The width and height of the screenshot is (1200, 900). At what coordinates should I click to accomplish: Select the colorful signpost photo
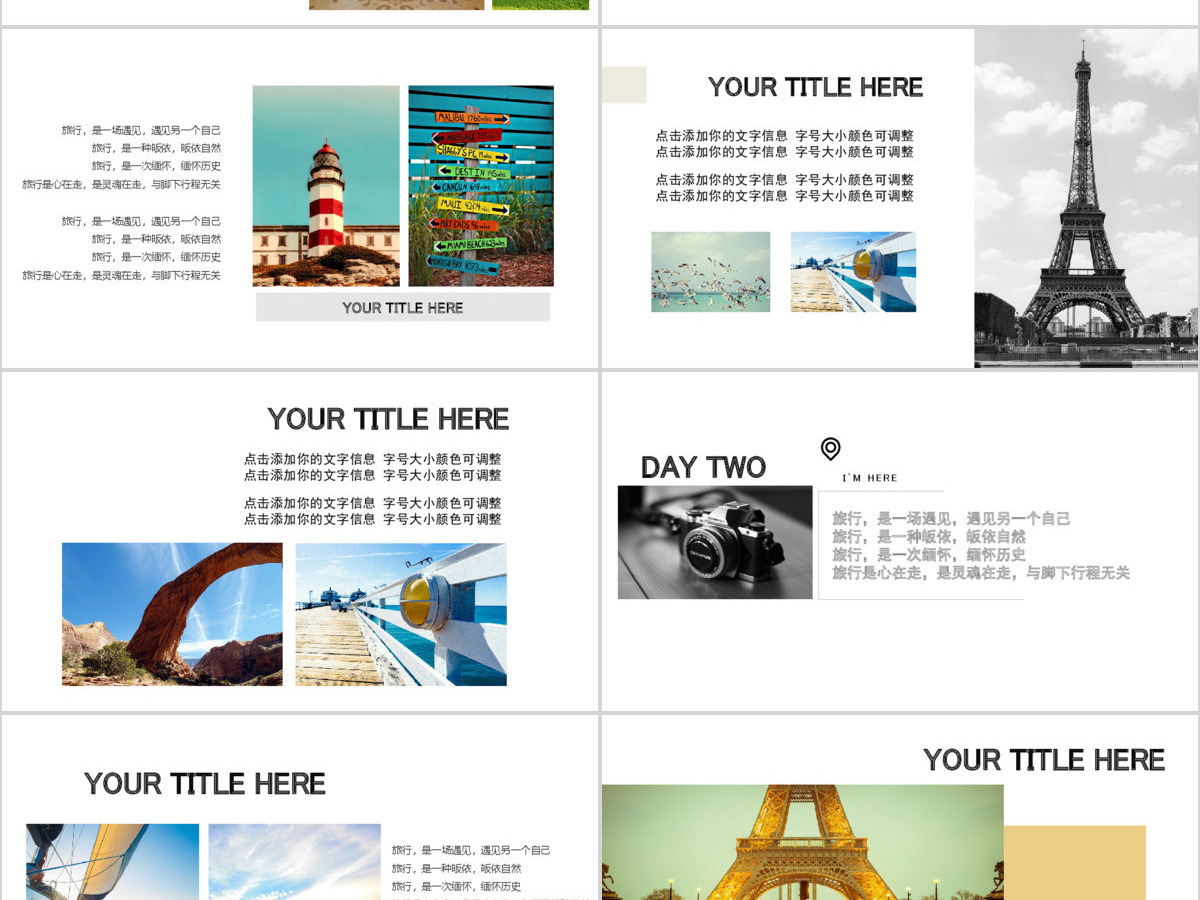(481, 186)
